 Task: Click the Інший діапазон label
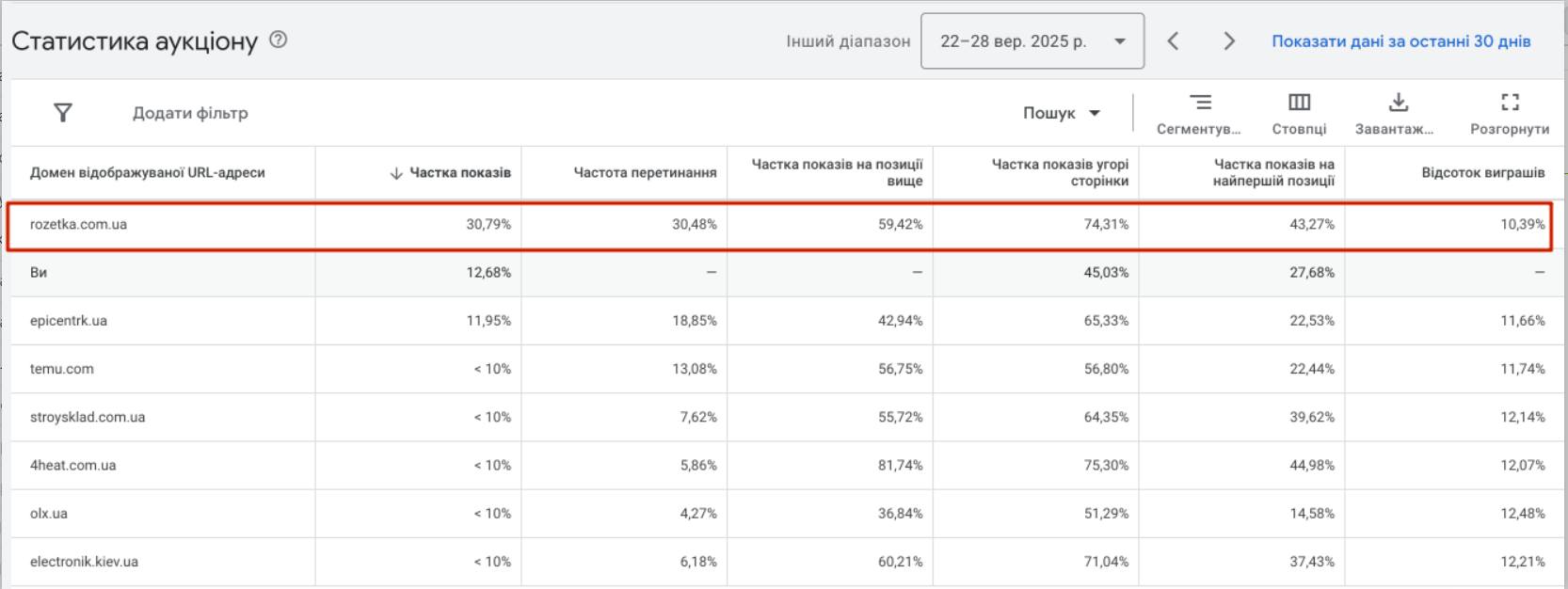(x=848, y=41)
